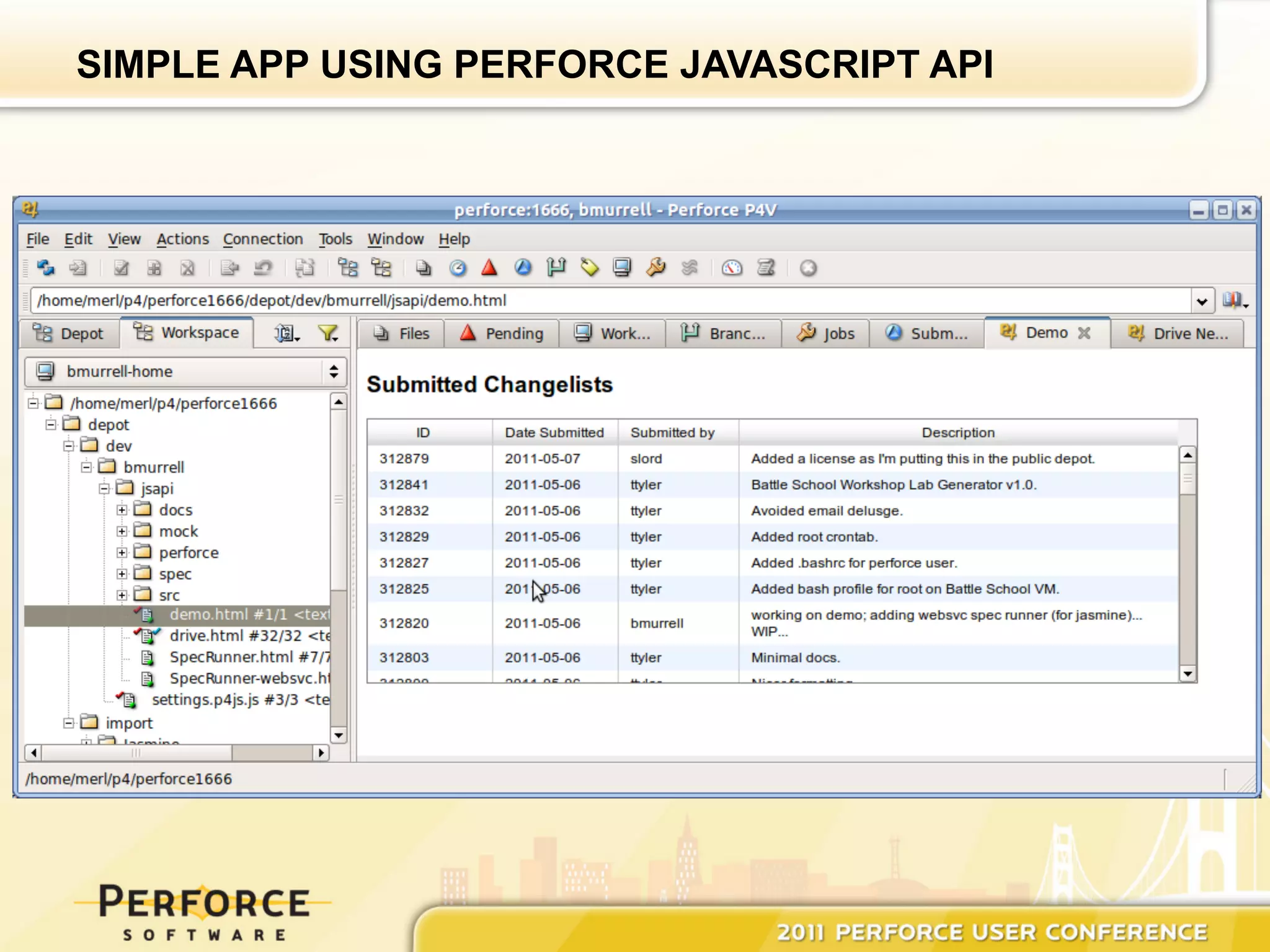
Task: Click the Submit toolbar icon
Action: [230, 268]
